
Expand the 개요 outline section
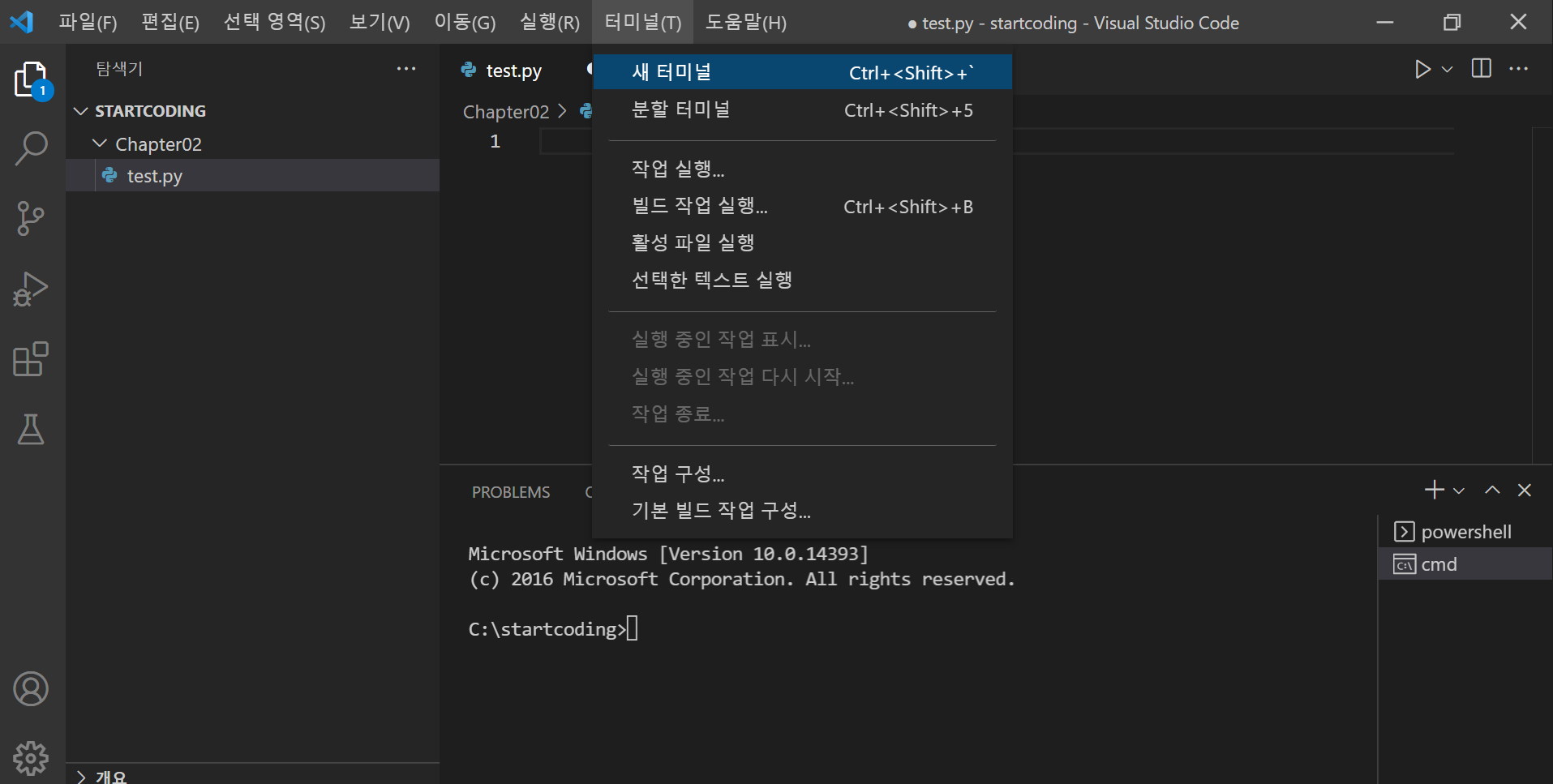tap(253, 775)
